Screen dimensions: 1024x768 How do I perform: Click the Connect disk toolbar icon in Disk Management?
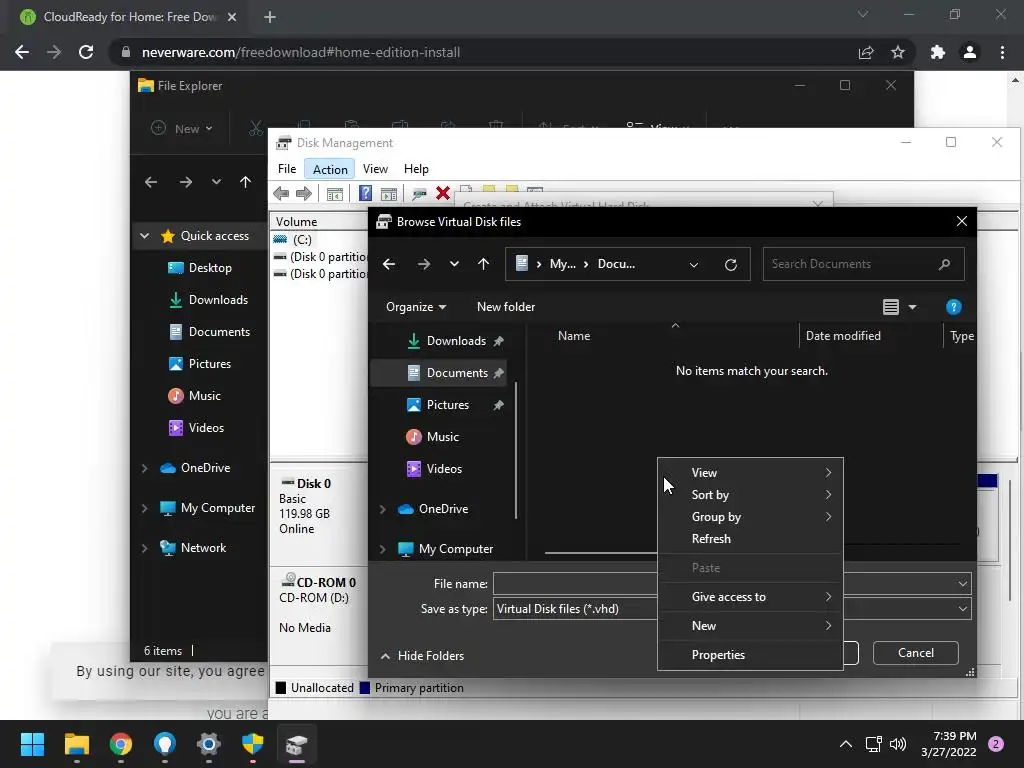[419, 193]
